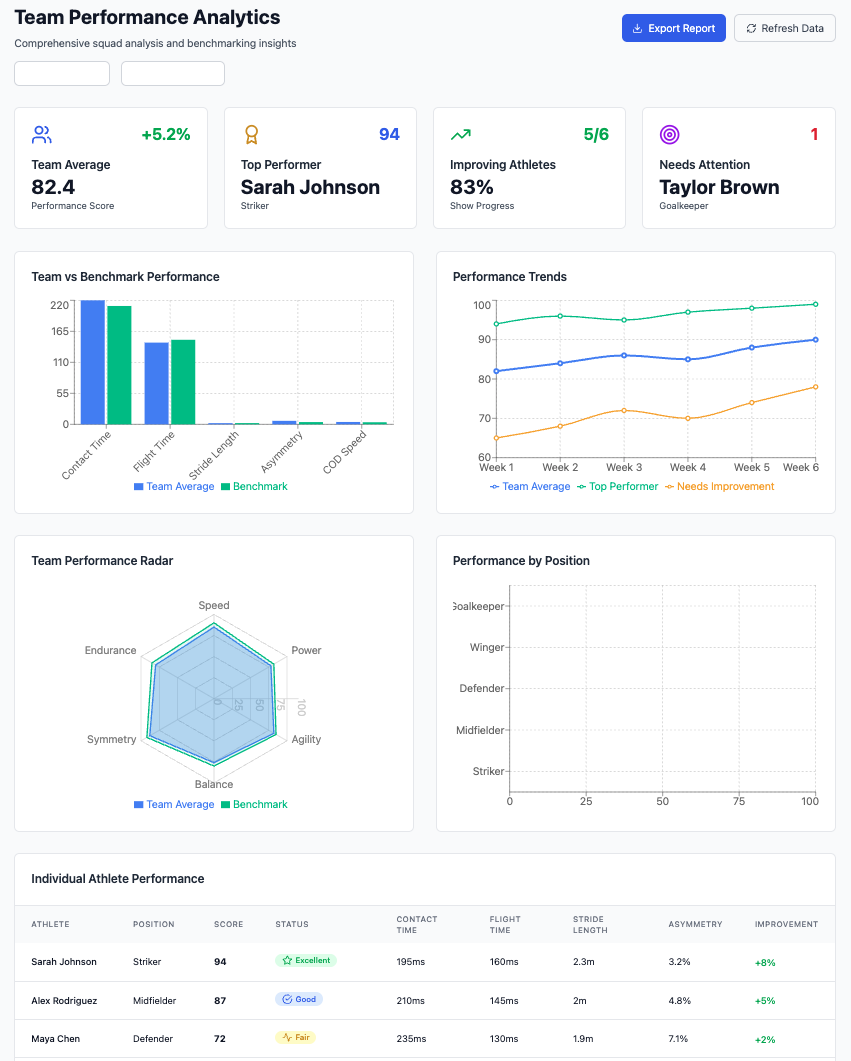This screenshot has height=1061, width=851.
Task: Click the Export Report button
Action: pyautogui.click(x=674, y=28)
